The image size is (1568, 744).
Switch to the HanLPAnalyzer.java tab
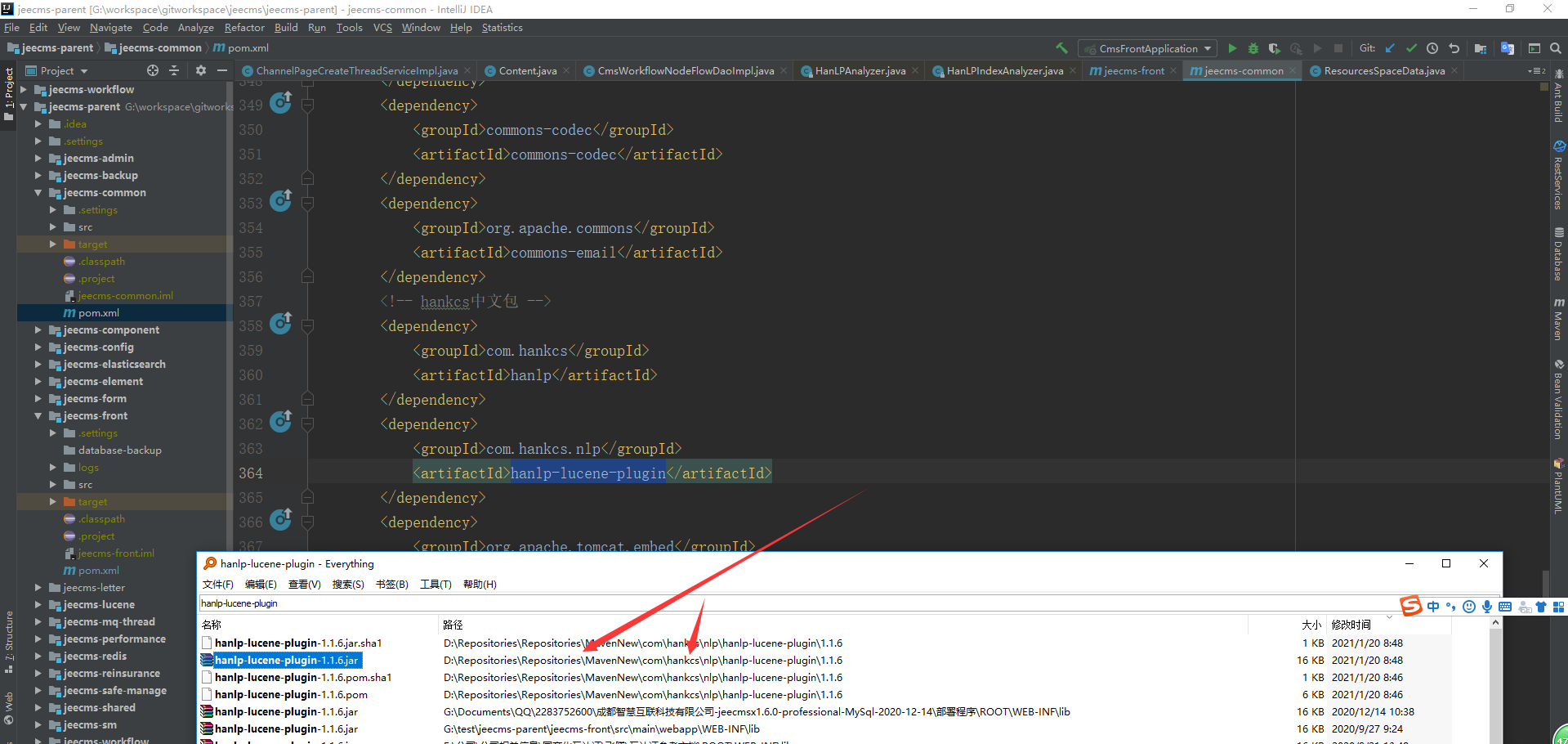point(860,71)
